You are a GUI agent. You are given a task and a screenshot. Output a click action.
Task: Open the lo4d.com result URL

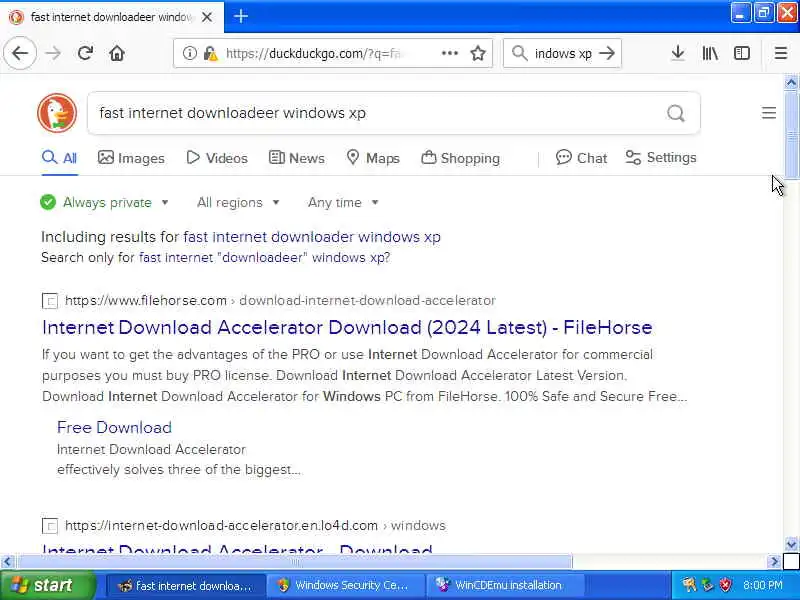[x=255, y=526]
